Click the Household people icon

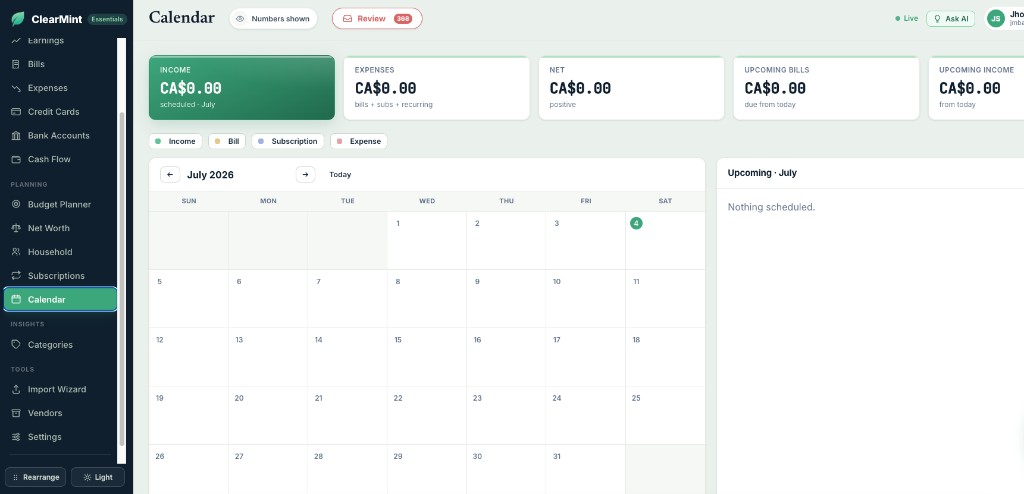coord(16,252)
